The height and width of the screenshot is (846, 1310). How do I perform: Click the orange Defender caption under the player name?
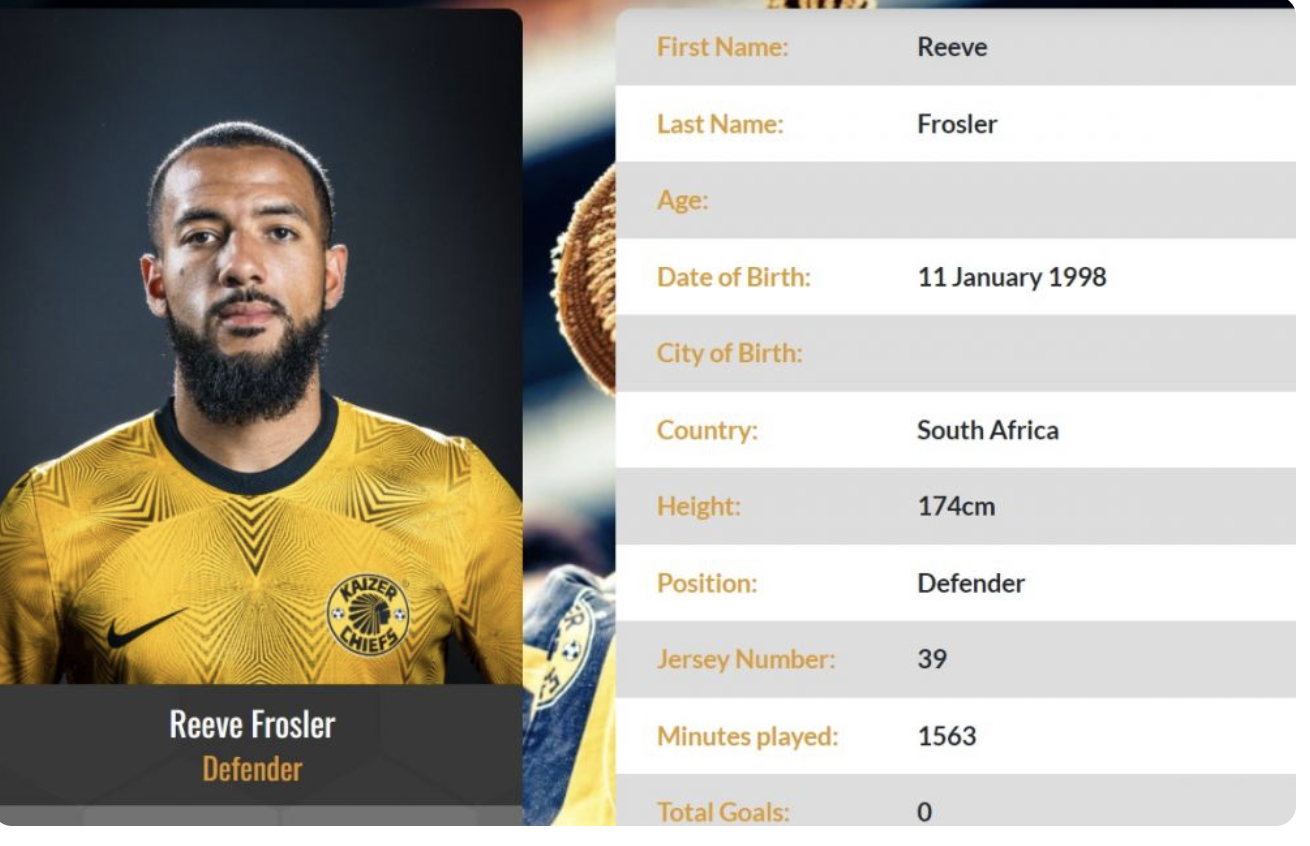click(252, 769)
